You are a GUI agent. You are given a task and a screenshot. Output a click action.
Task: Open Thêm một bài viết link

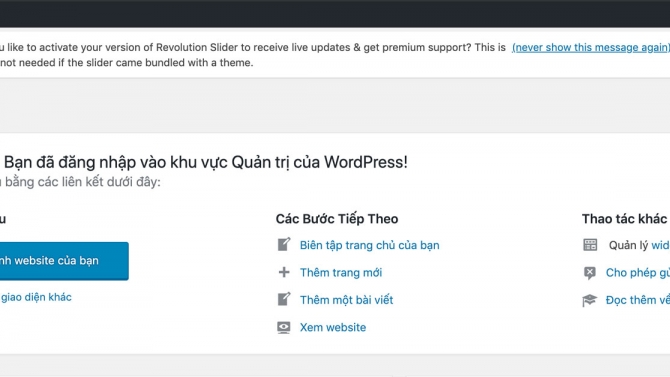(x=346, y=300)
